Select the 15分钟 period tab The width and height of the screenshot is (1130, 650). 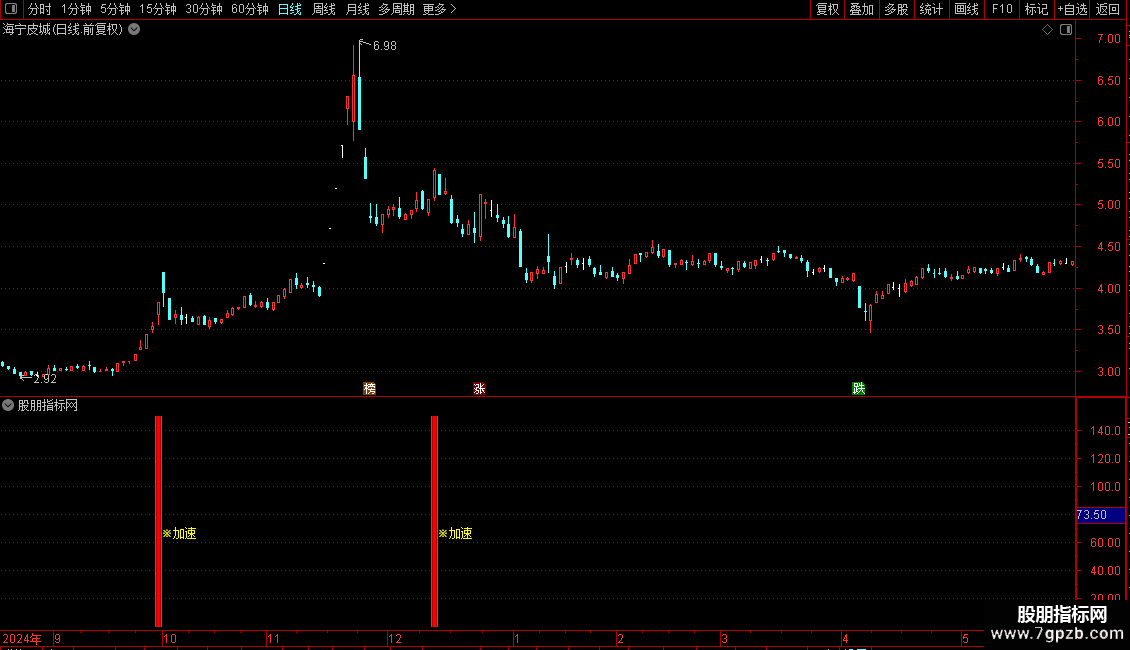158,9
